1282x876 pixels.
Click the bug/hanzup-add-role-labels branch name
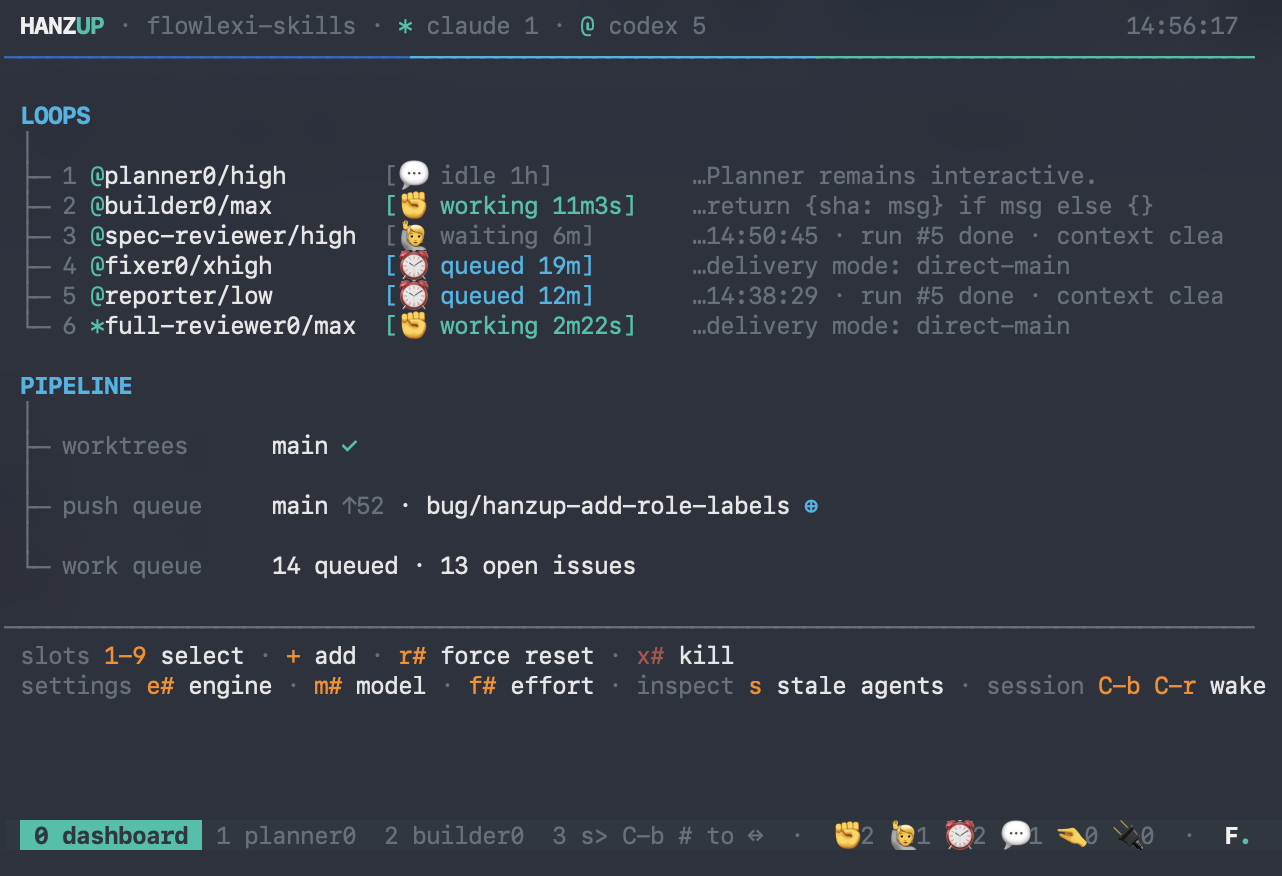pos(608,506)
